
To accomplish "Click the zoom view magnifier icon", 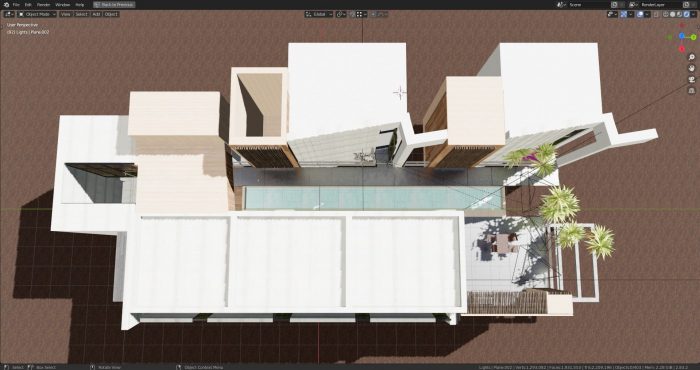I will pyautogui.click(x=692, y=57).
